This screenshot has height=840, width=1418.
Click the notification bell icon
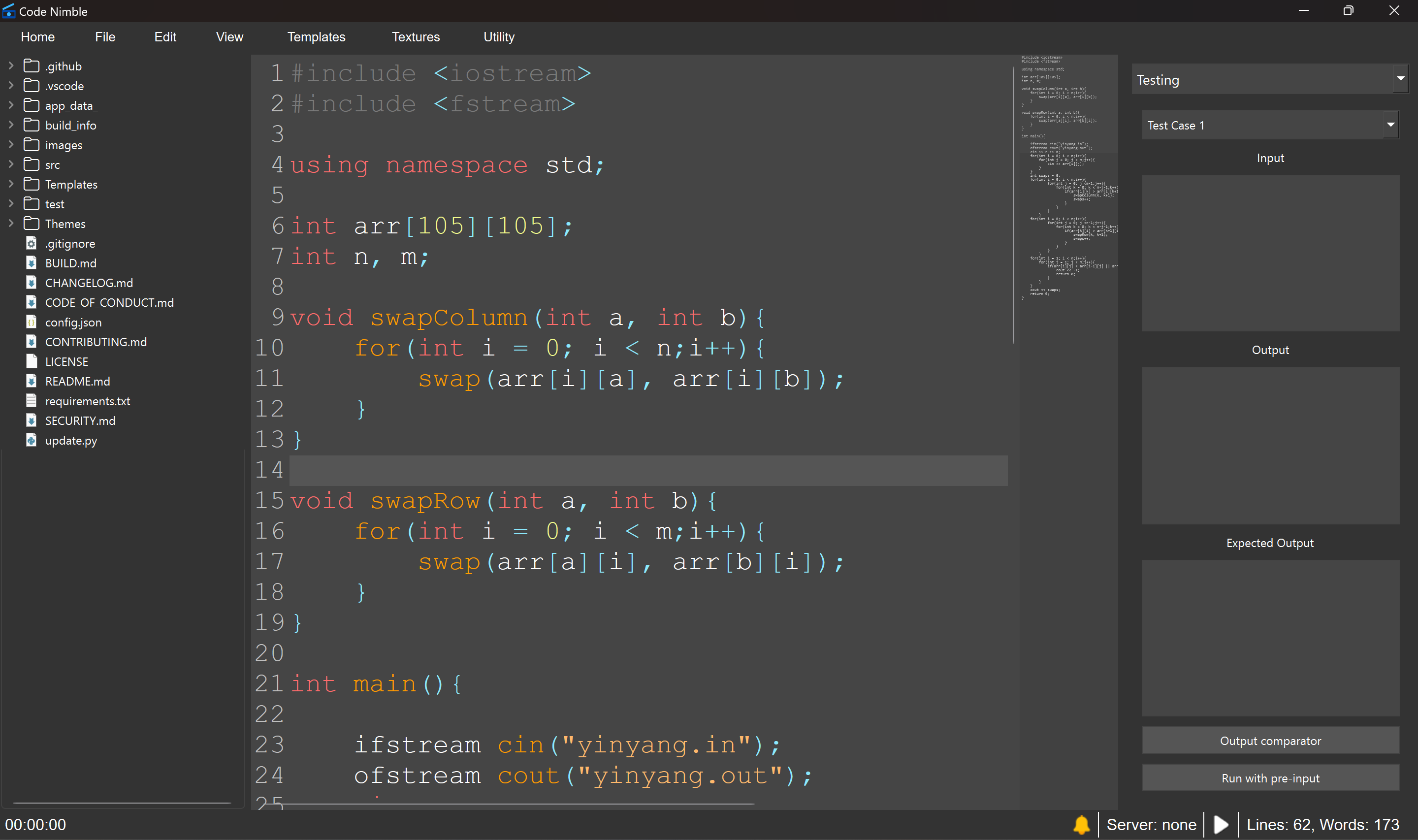(x=1081, y=825)
